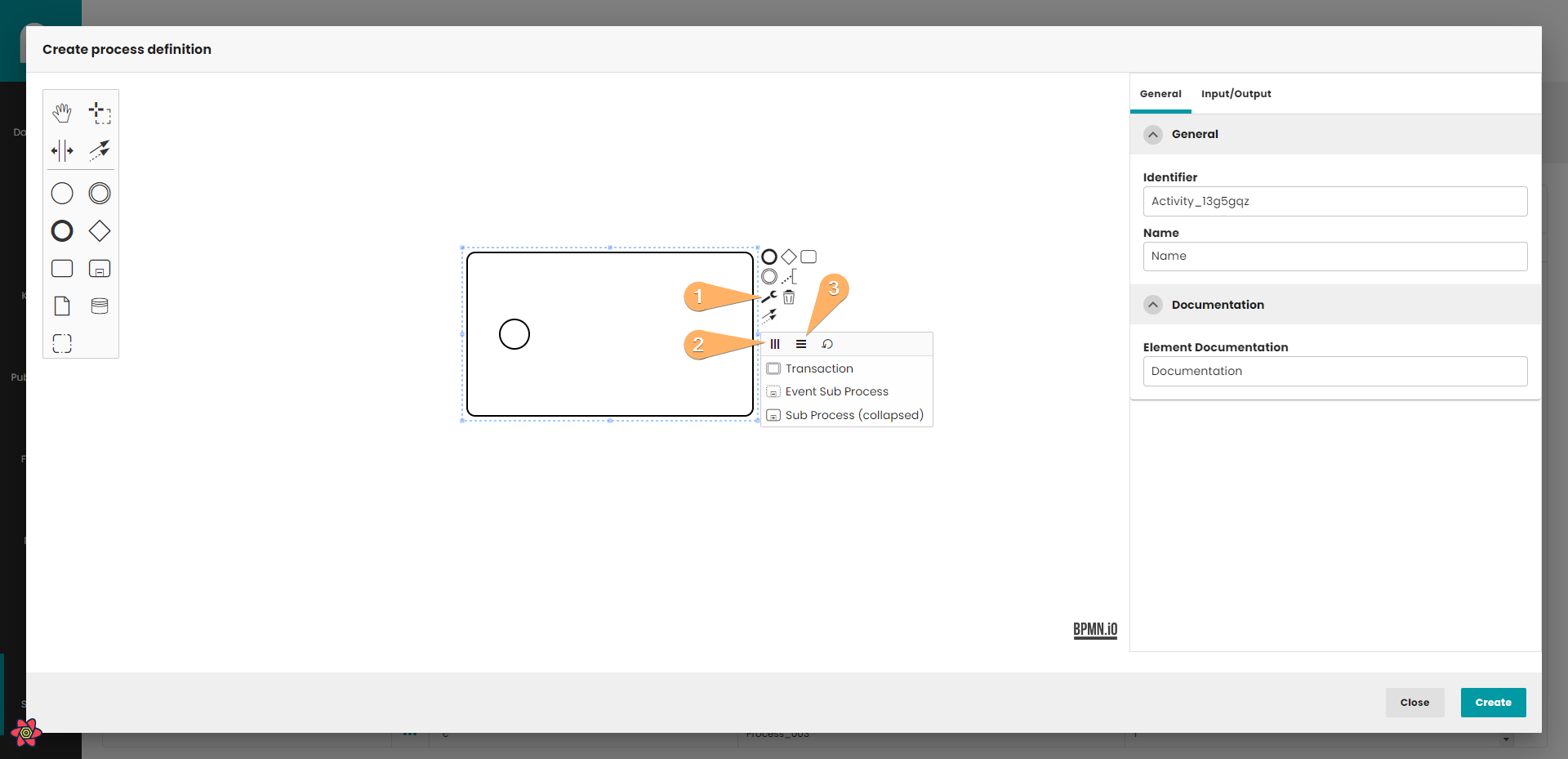The image size is (1568, 759).
Task: Pick the gateway diamond in the palette
Action: coord(100,231)
